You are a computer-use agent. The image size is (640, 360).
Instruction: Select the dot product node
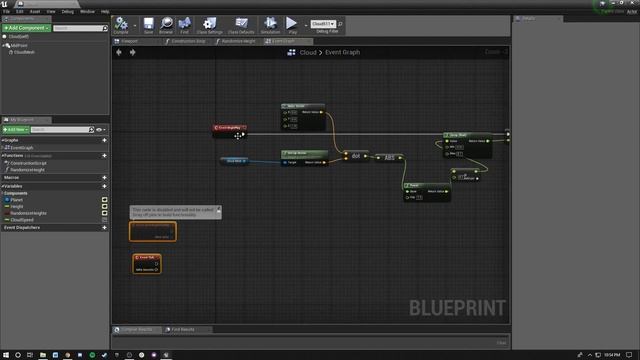point(356,156)
